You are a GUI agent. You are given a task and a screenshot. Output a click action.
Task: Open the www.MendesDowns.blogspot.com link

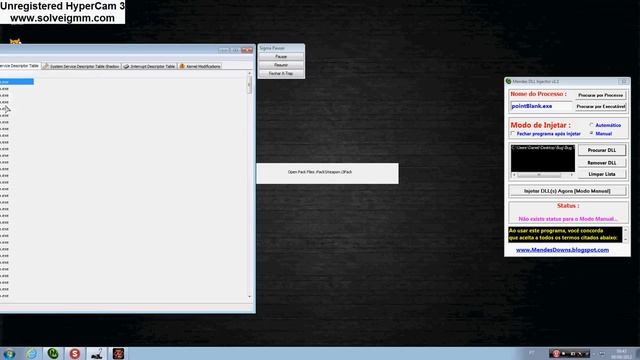click(x=562, y=250)
